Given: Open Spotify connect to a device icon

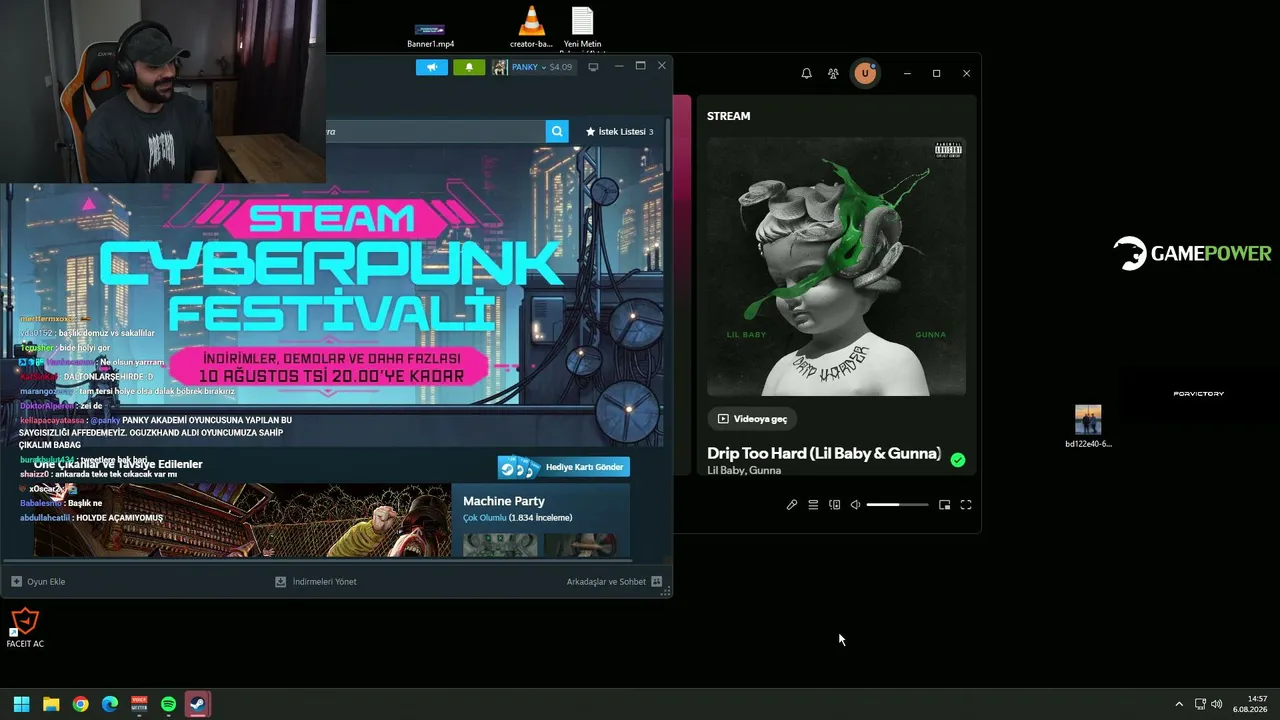Looking at the screenshot, I should (x=835, y=505).
